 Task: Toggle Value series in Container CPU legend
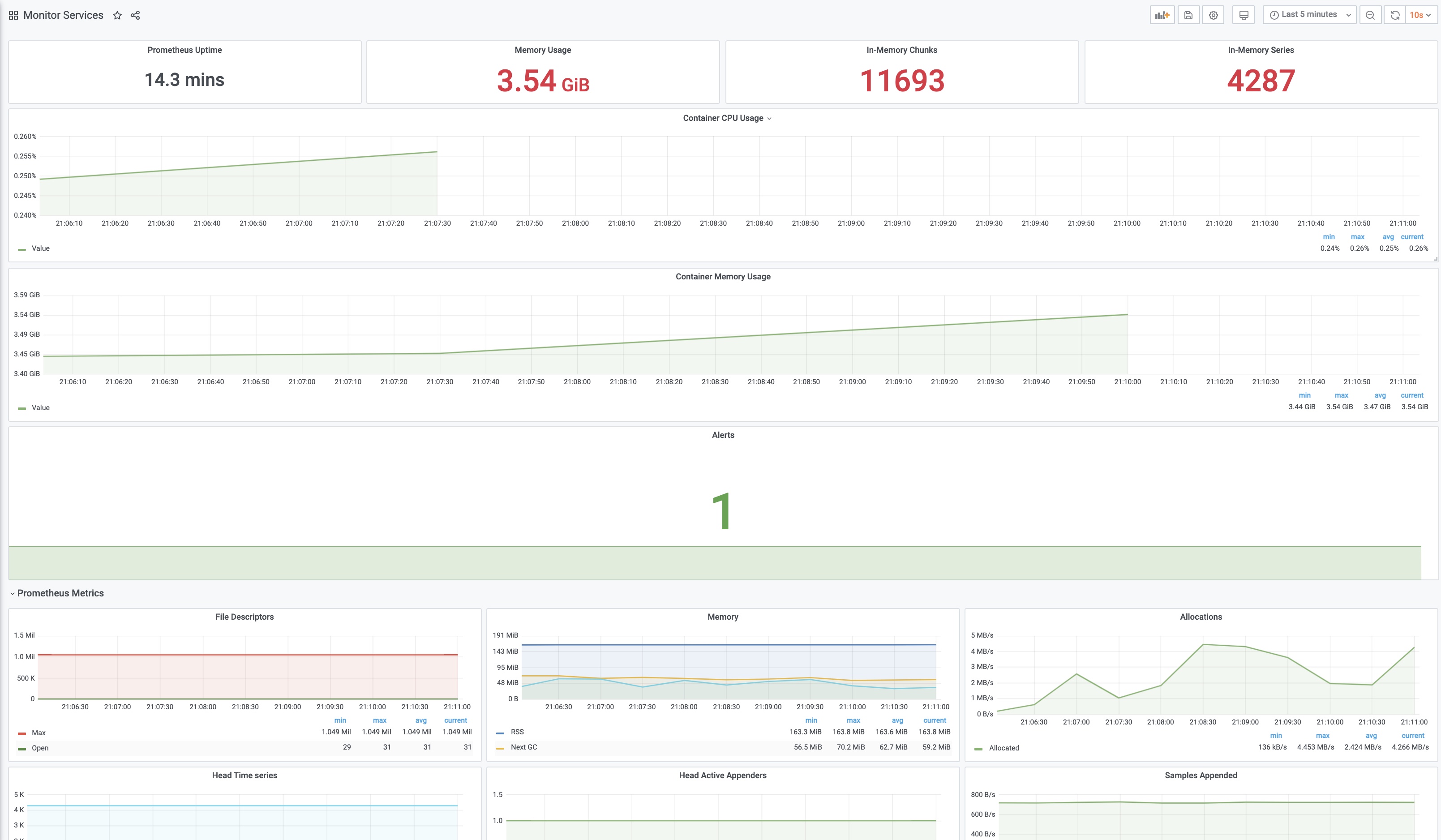[x=41, y=249]
